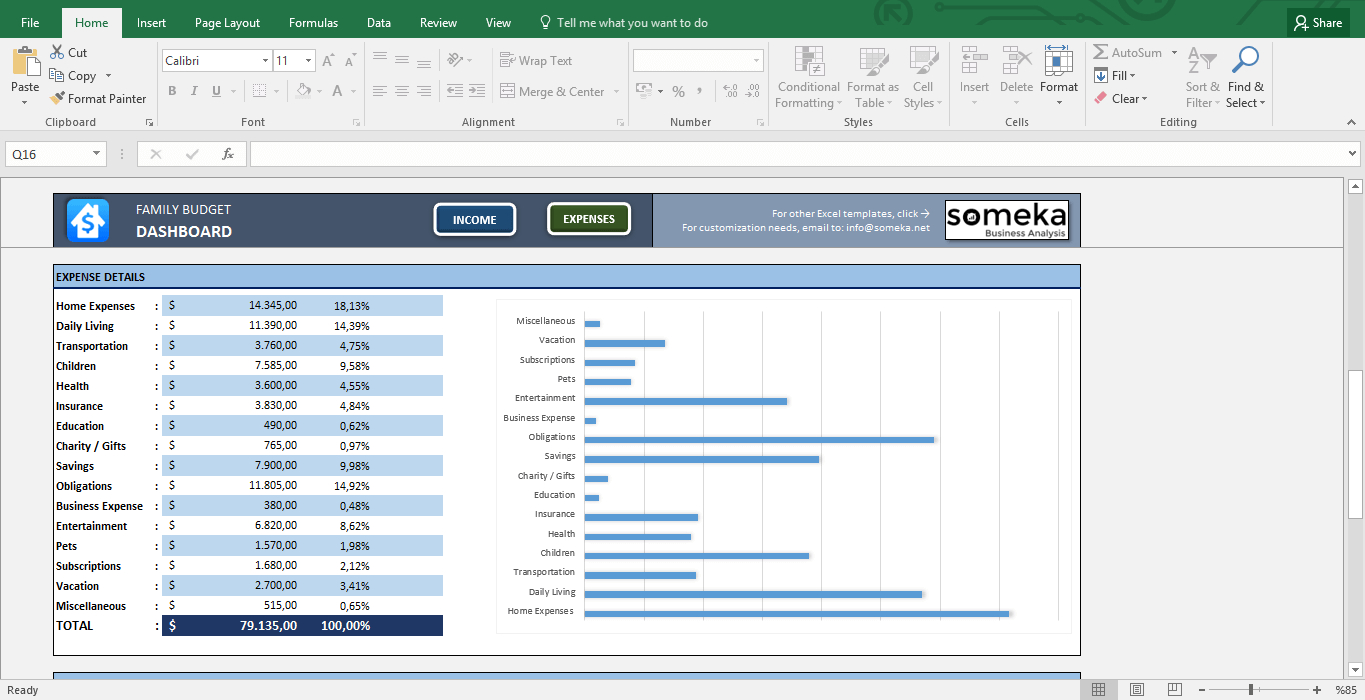Click the INCOME dashboard button
The height and width of the screenshot is (700, 1365).
[474, 220]
